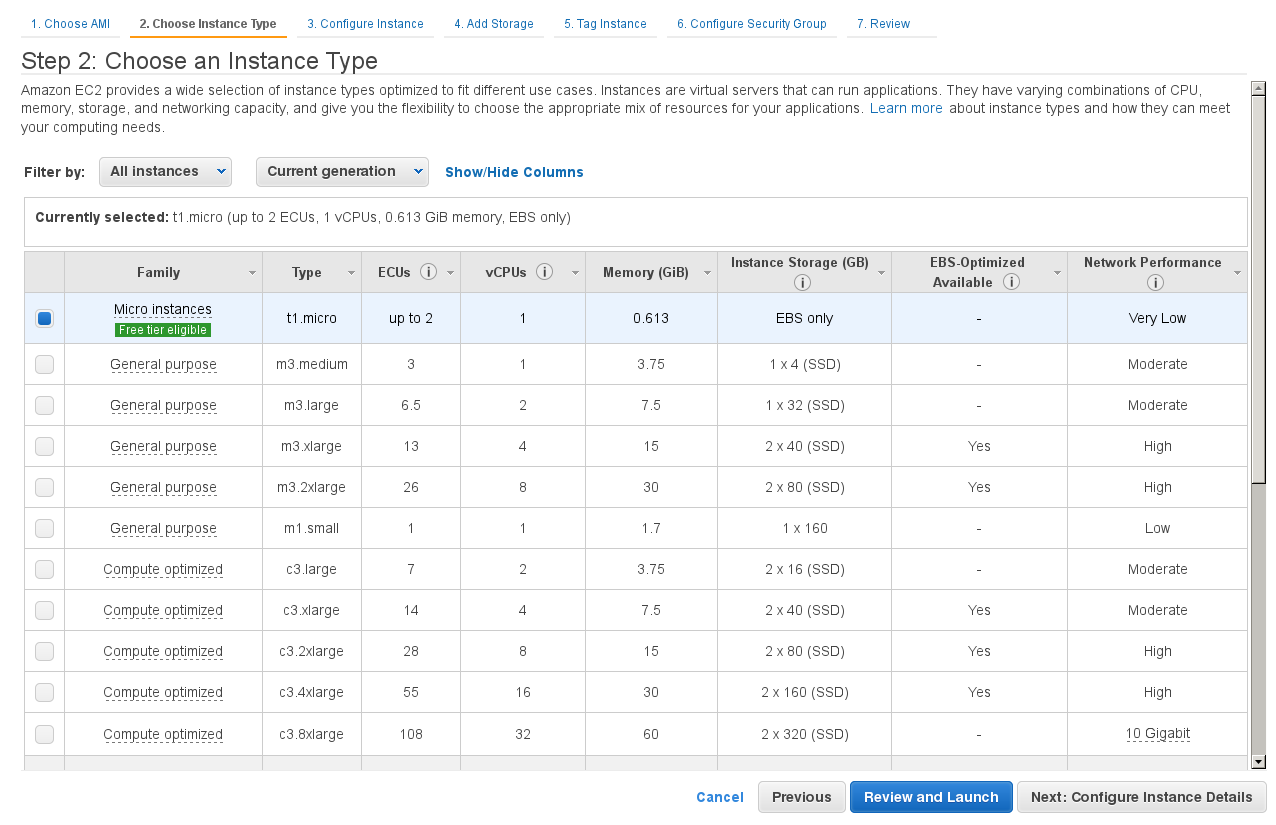Open Memory (GiB) column sort arrow

707,273
